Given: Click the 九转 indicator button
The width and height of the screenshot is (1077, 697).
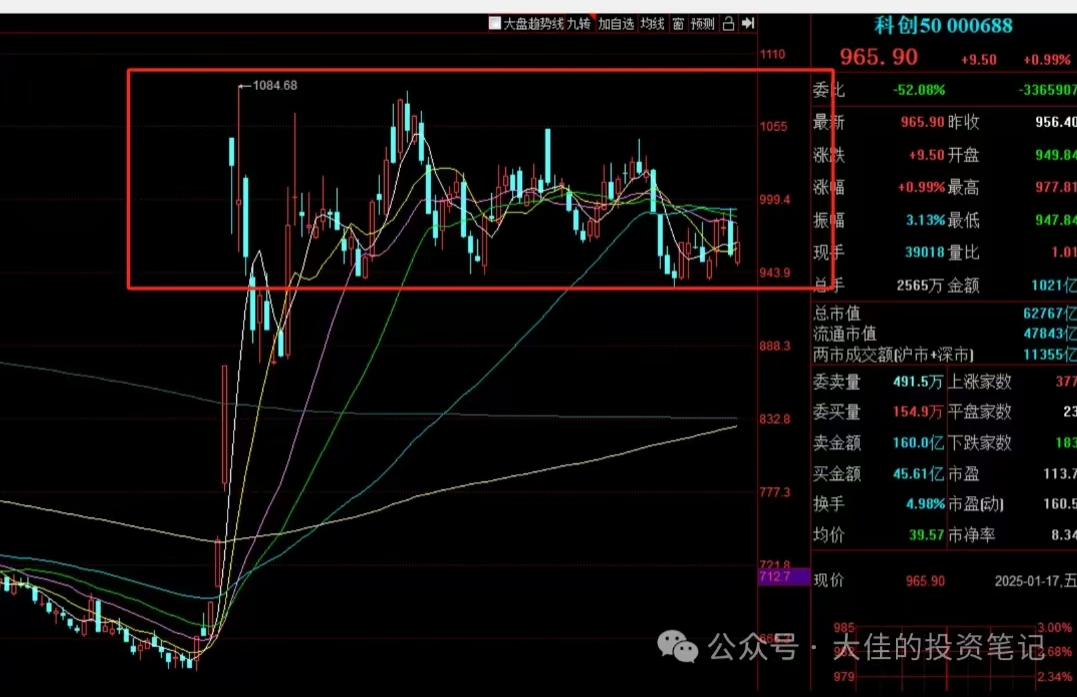Looking at the screenshot, I should [580, 23].
